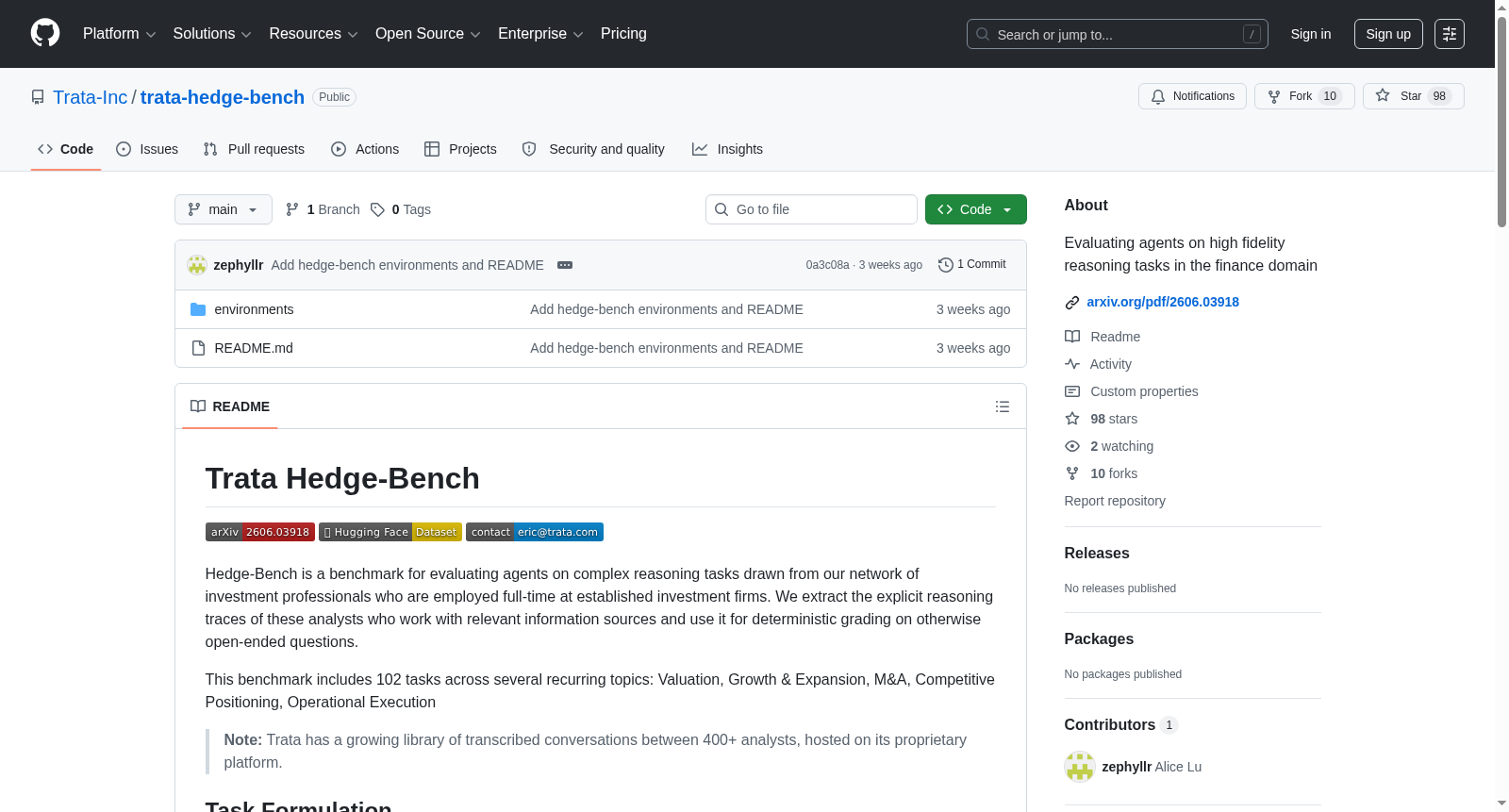Open the environments folder

tap(254, 309)
